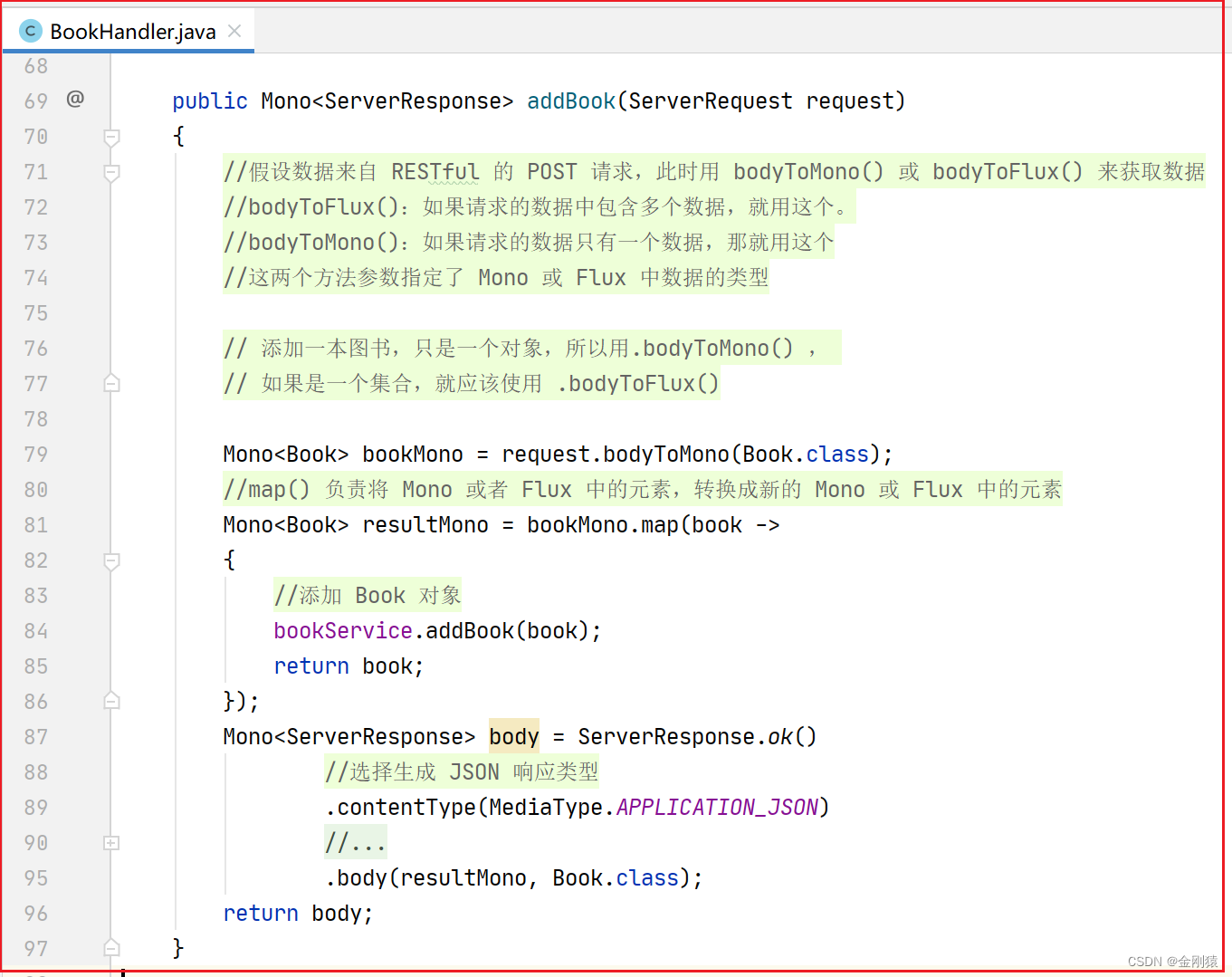Click the bookService field reference
Viewport: 1232px width, 977px height.
click(x=343, y=631)
